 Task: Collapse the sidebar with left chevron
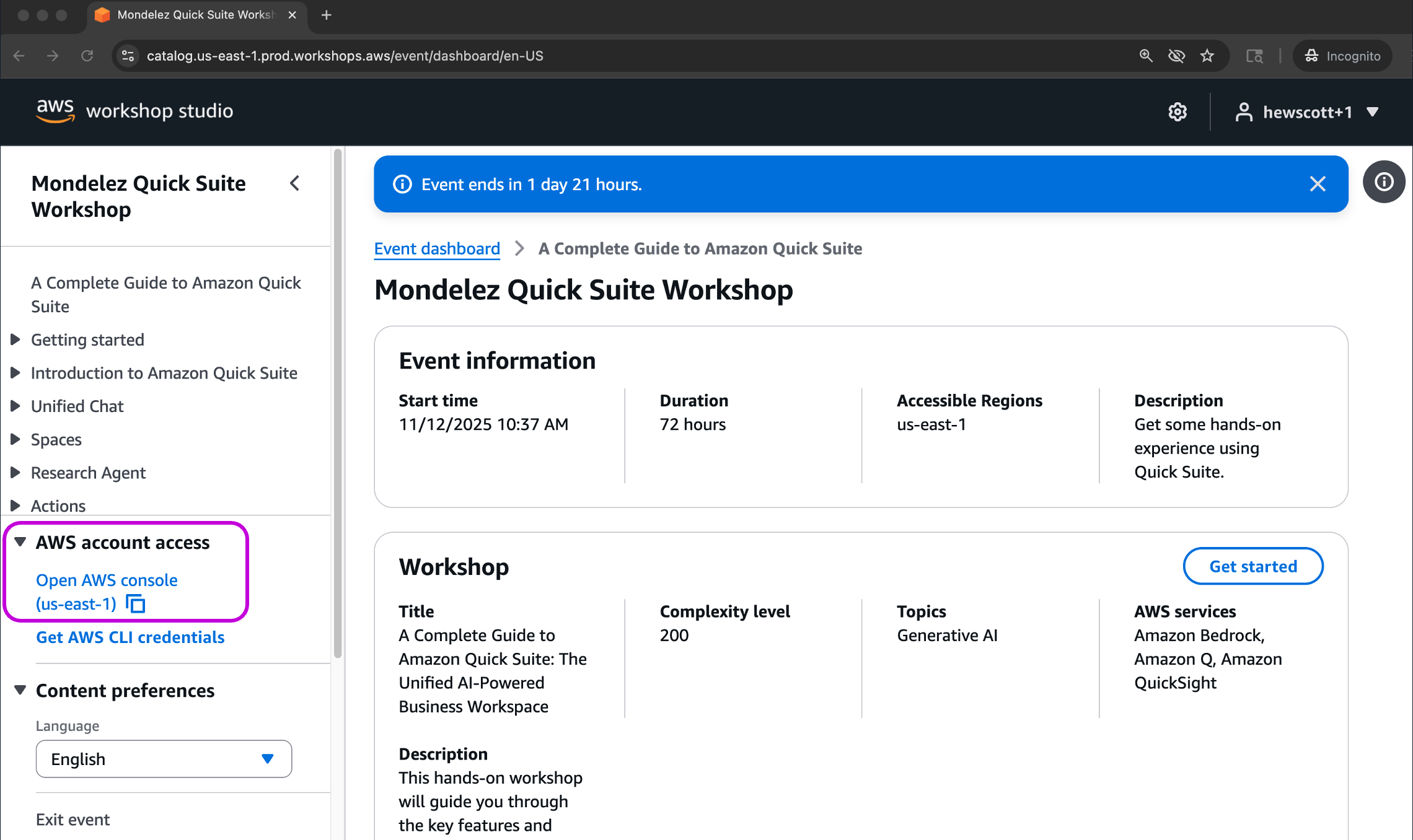(x=295, y=183)
